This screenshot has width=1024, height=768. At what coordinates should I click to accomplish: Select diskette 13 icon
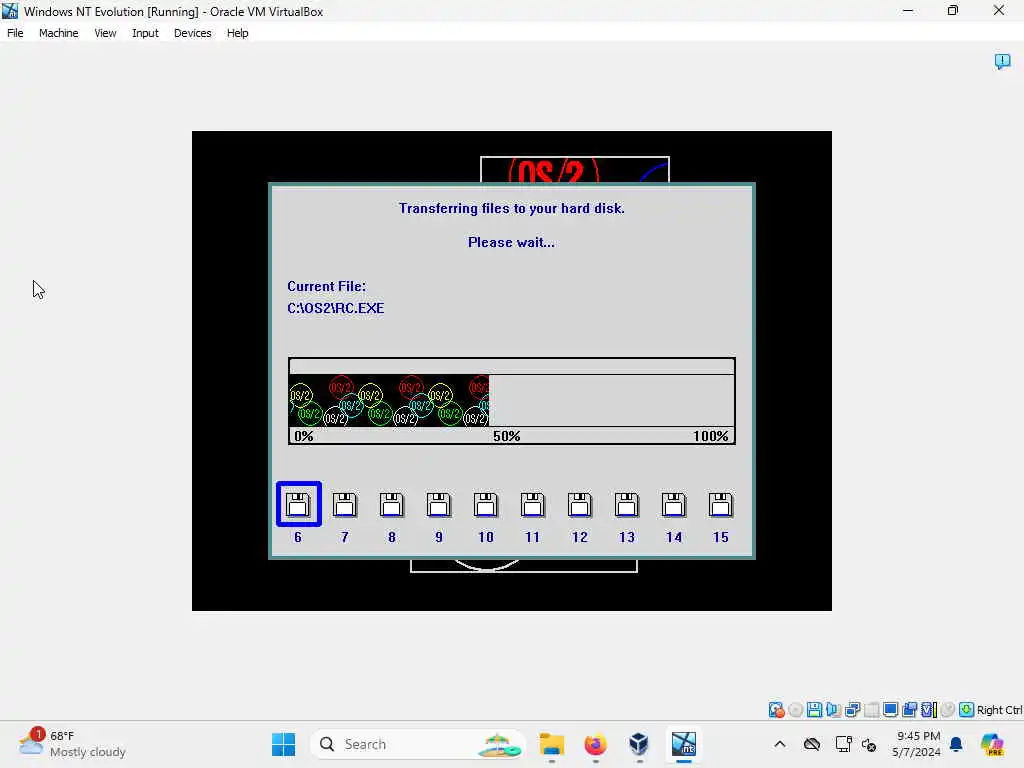(x=627, y=505)
